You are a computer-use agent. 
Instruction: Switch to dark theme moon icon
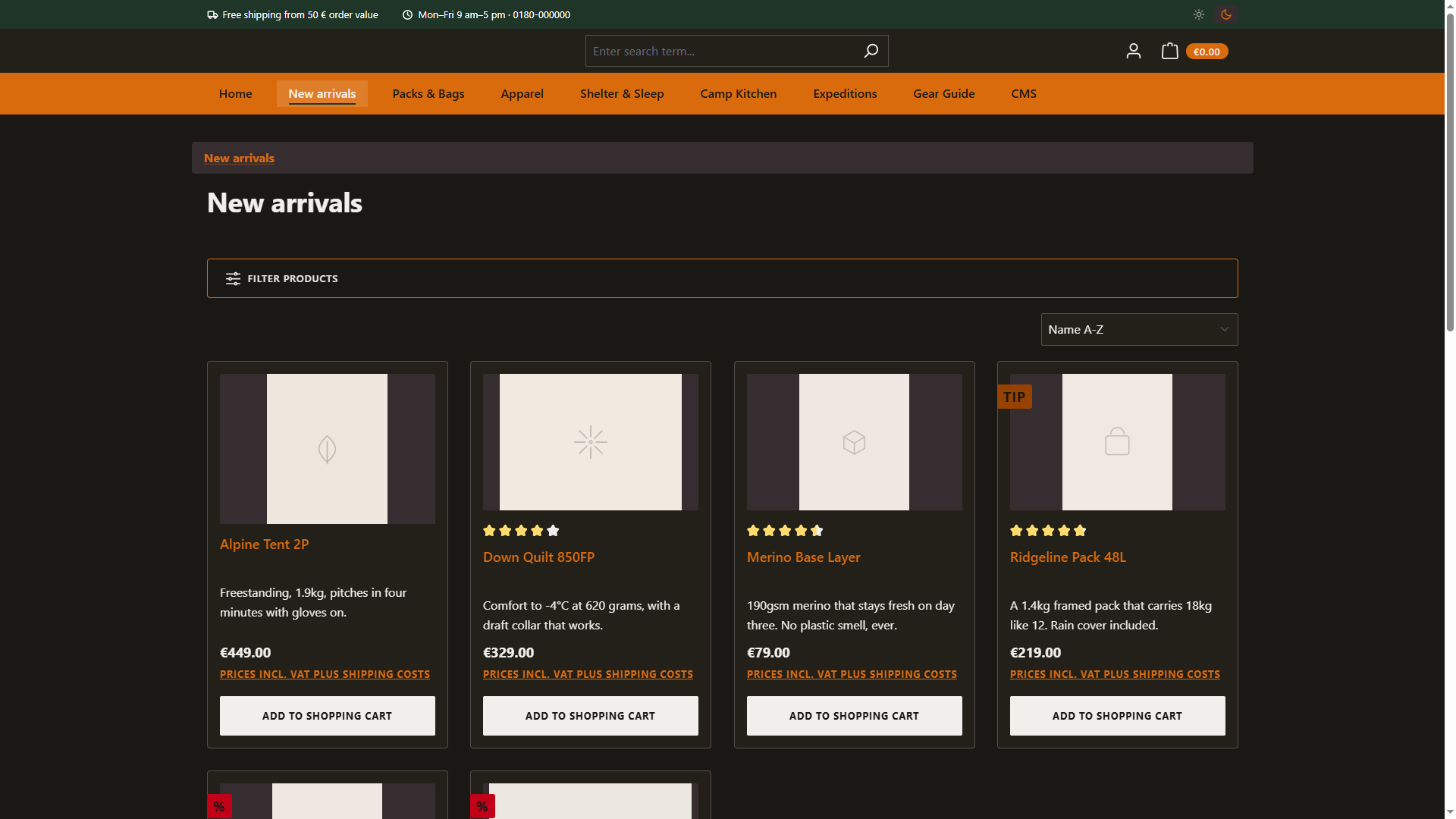pos(1226,14)
